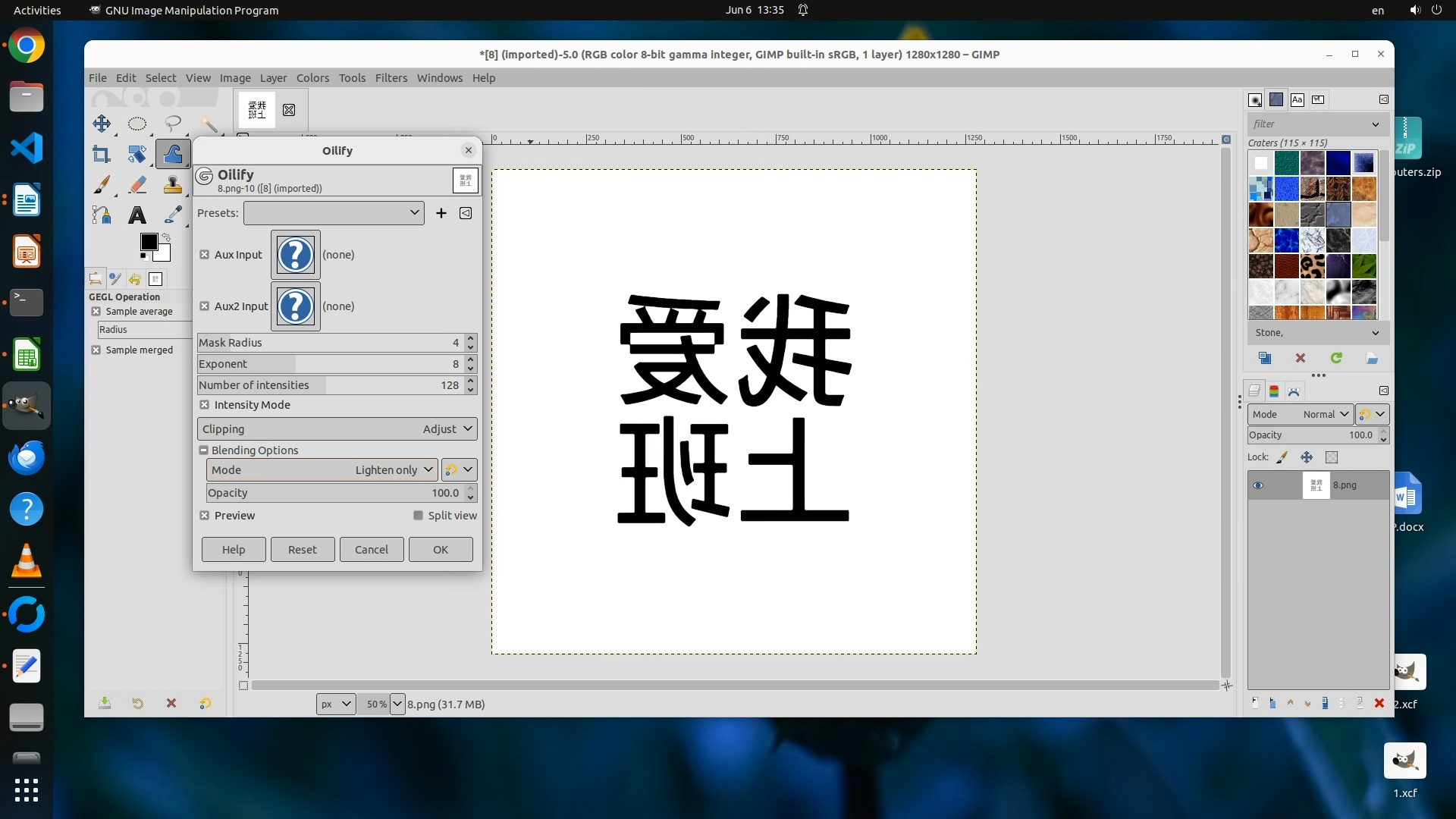This screenshot has width=1456, height=819.
Task: Toggle the Intensity Mode checkbox
Action: pyautogui.click(x=205, y=405)
